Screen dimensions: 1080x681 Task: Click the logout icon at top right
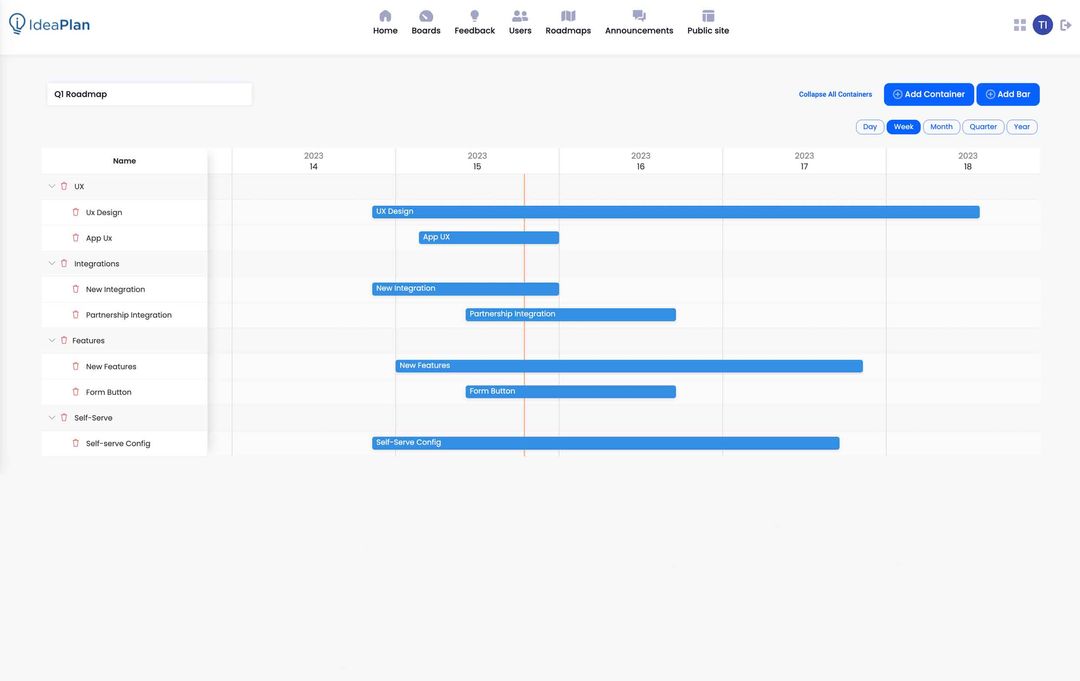click(x=1061, y=21)
